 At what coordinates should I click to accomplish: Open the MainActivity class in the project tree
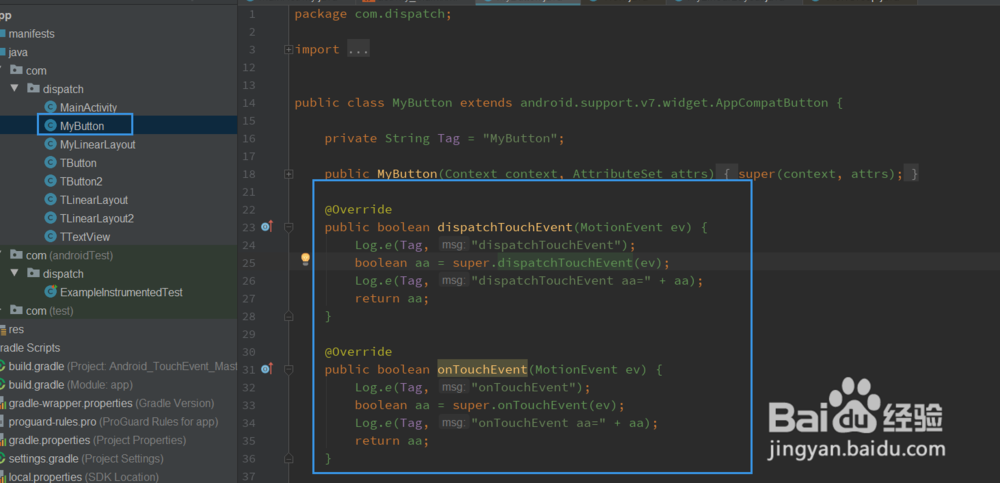tap(88, 108)
